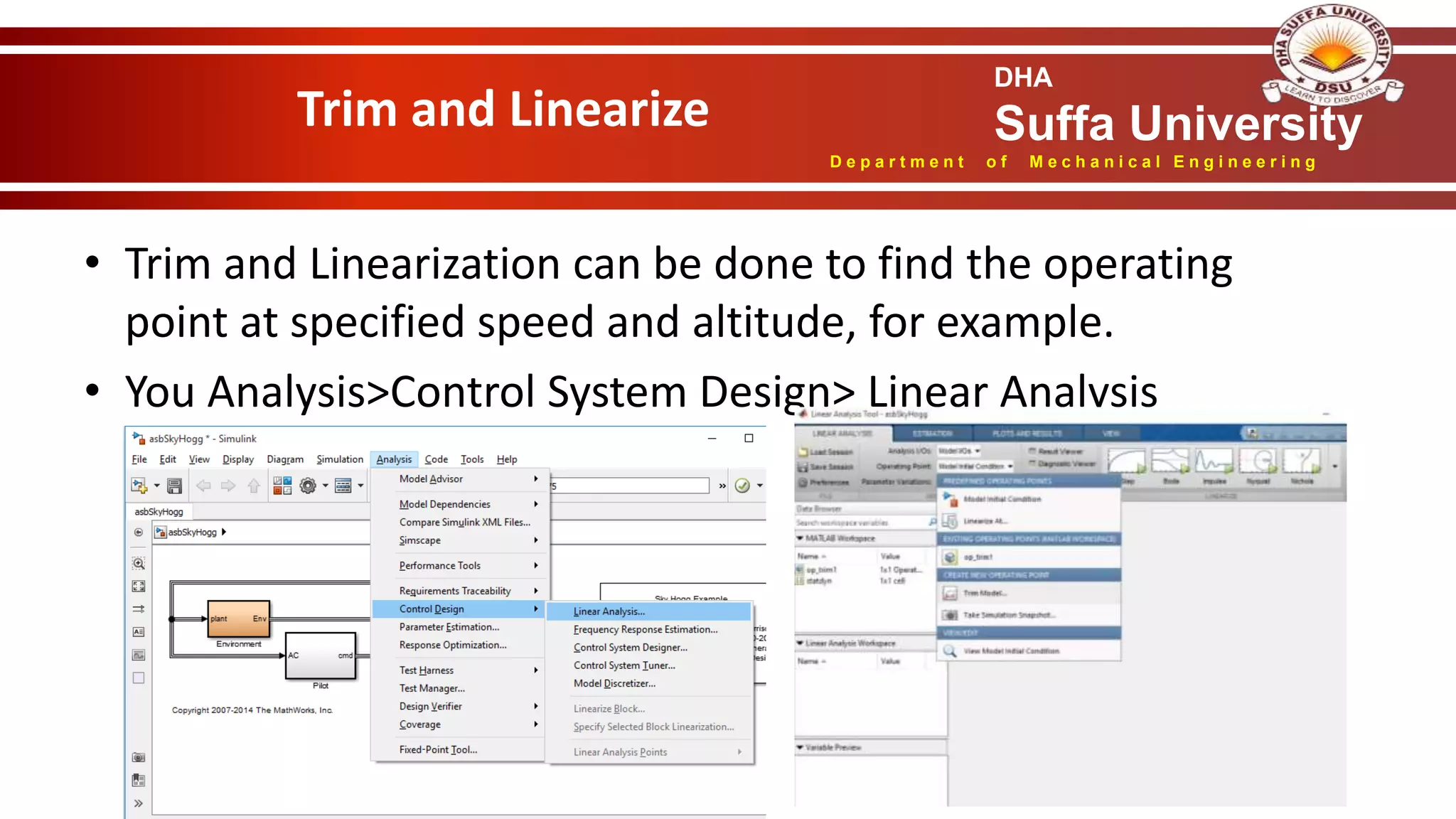Click the Screenshot camera palette icon
The width and height of the screenshot is (1456, 819).
click(x=139, y=758)
